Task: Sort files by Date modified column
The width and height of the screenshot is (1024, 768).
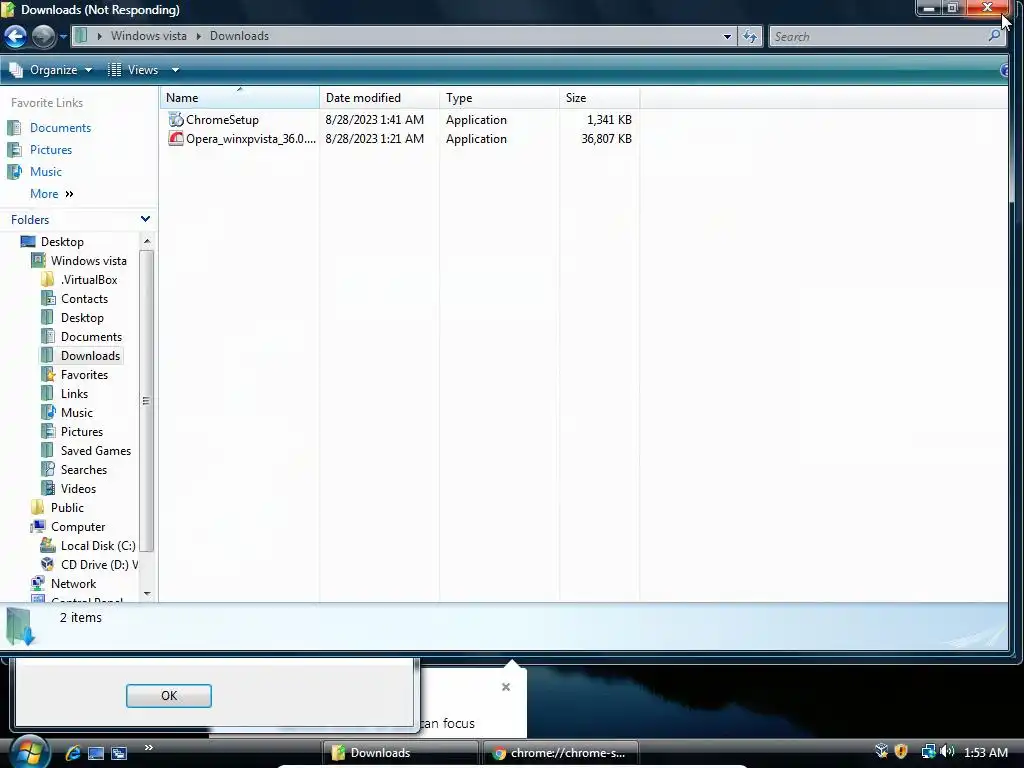Action: [379, 98]
